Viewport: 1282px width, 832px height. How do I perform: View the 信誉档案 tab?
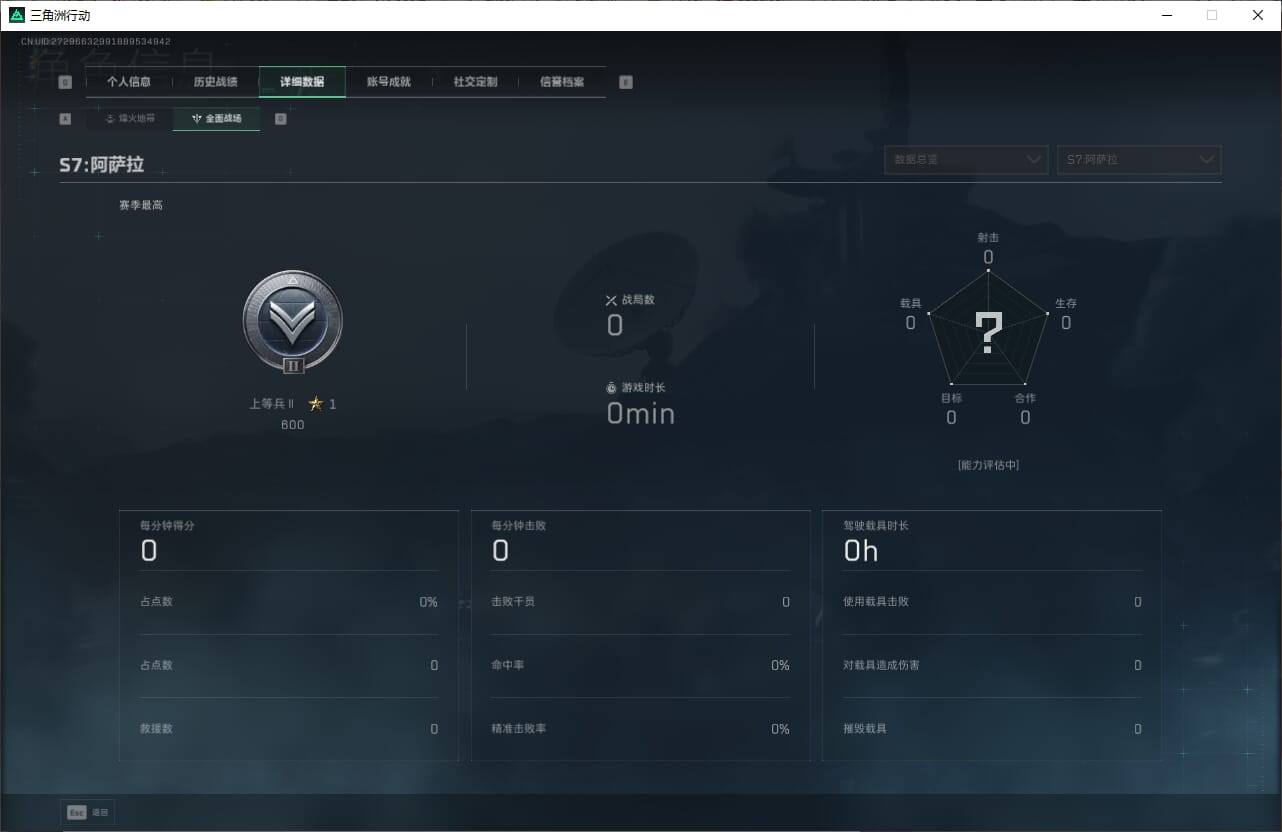pyautogui.click(x=562, y=82)
